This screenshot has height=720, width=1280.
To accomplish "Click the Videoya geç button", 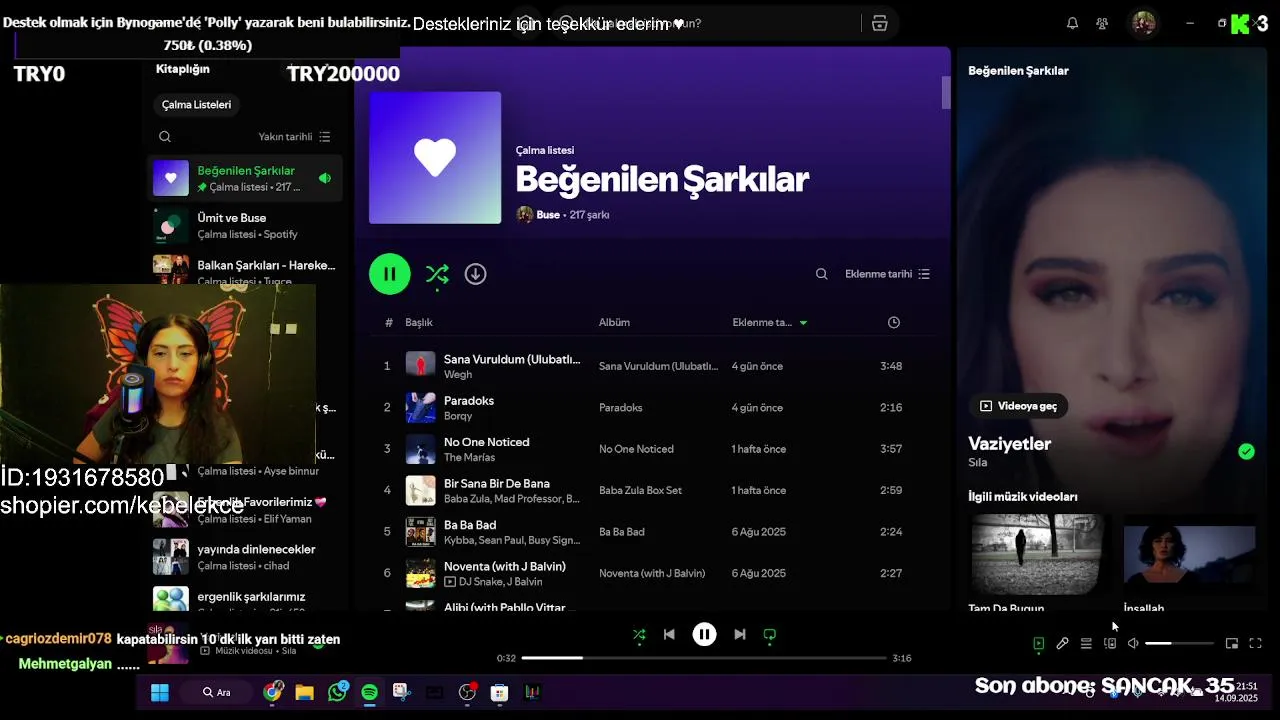I will pyautogui.click(x=1018, y=406).
